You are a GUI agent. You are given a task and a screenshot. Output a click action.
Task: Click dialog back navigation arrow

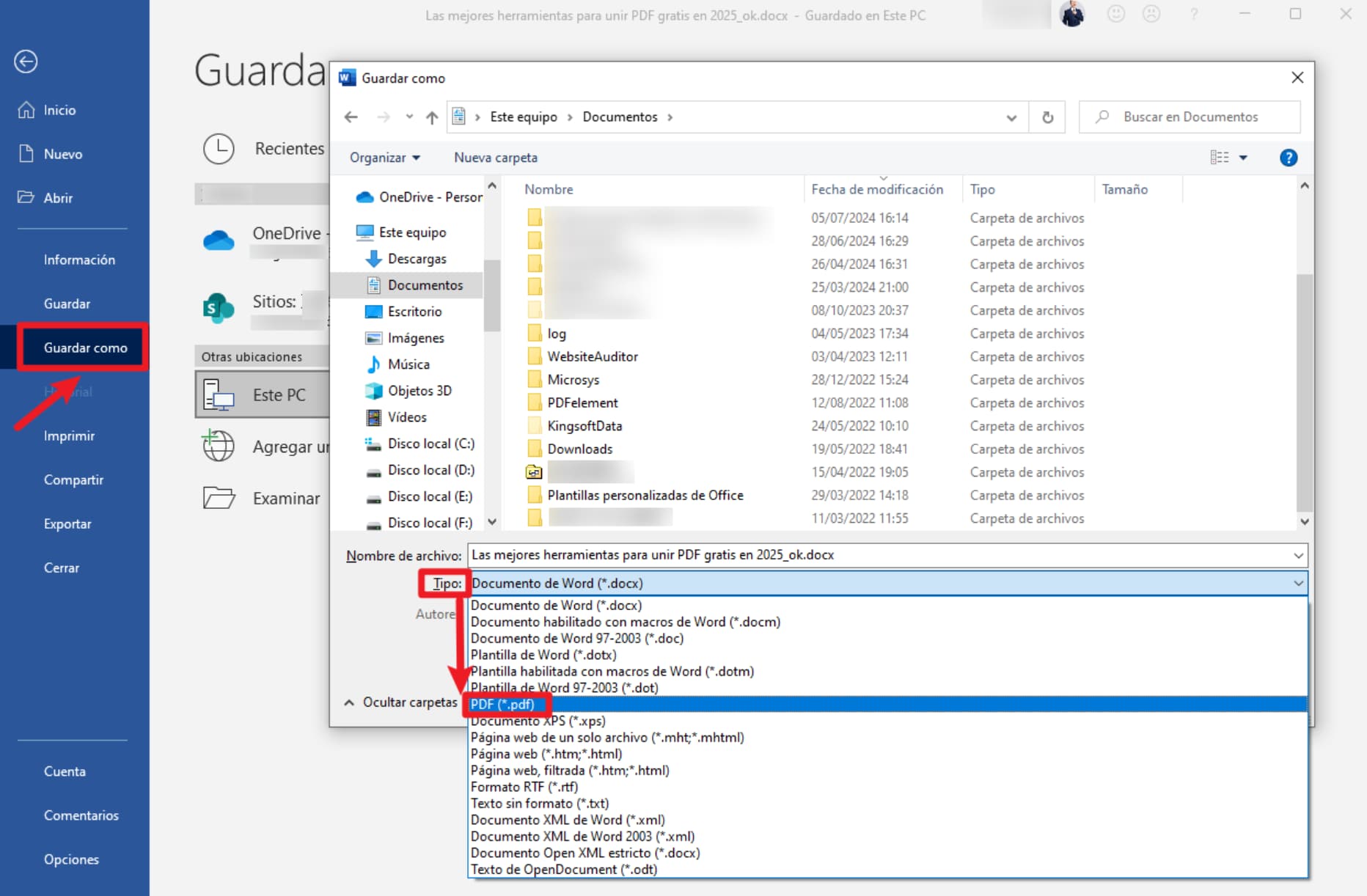tap(351, 117)
